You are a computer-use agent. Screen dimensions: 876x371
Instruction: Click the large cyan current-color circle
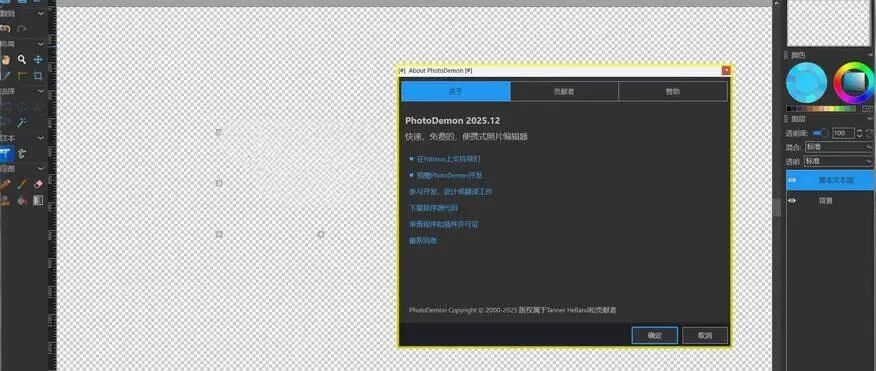(x=807, y=83)
